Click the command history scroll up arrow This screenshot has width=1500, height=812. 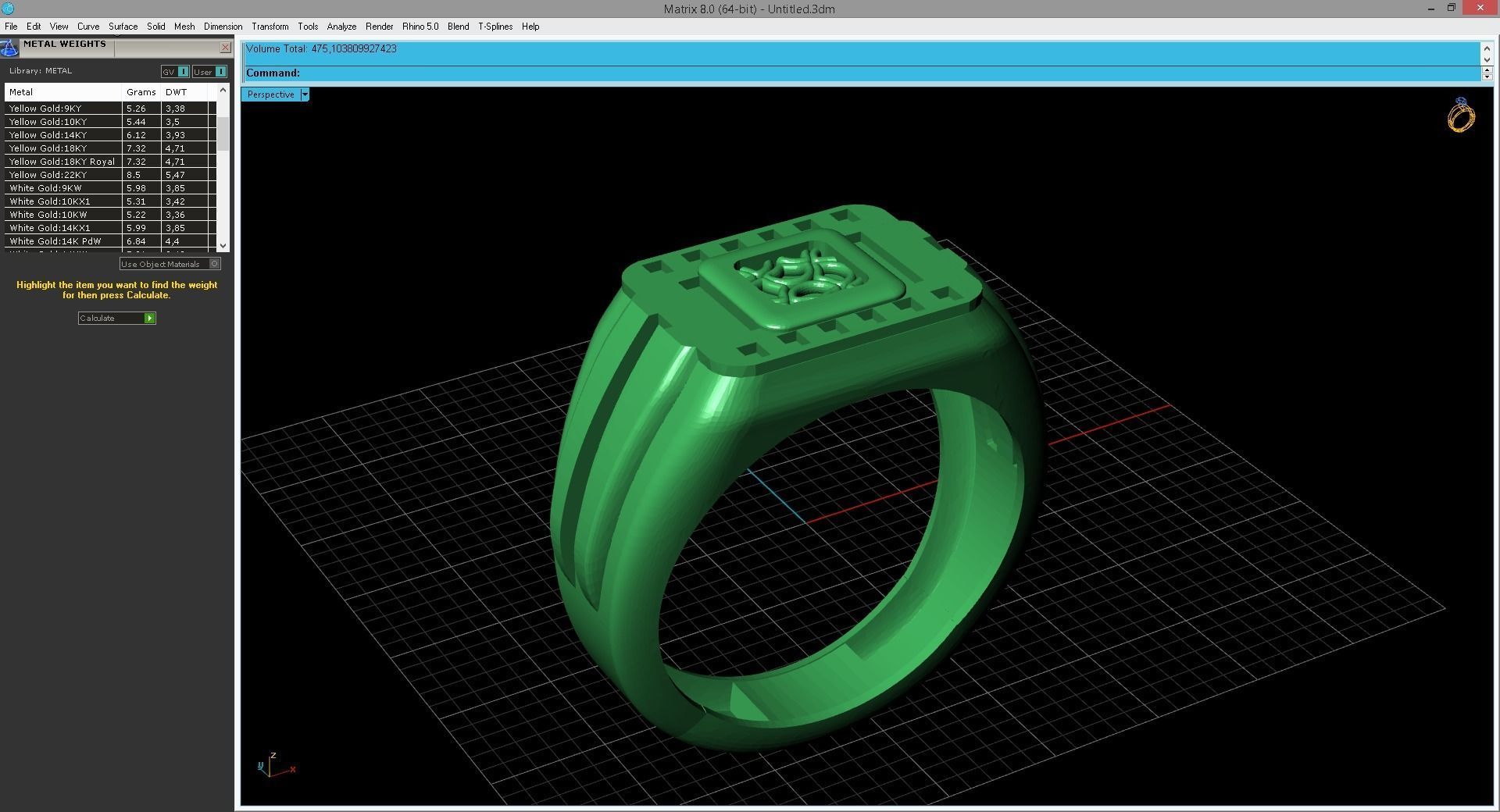1487,48
